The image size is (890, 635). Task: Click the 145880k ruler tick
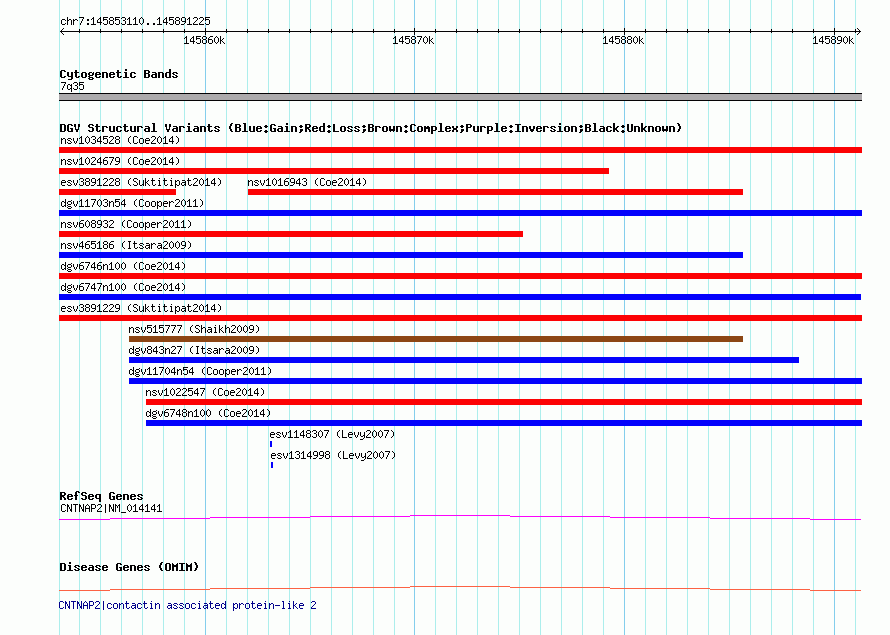click(x=623, y=40)
